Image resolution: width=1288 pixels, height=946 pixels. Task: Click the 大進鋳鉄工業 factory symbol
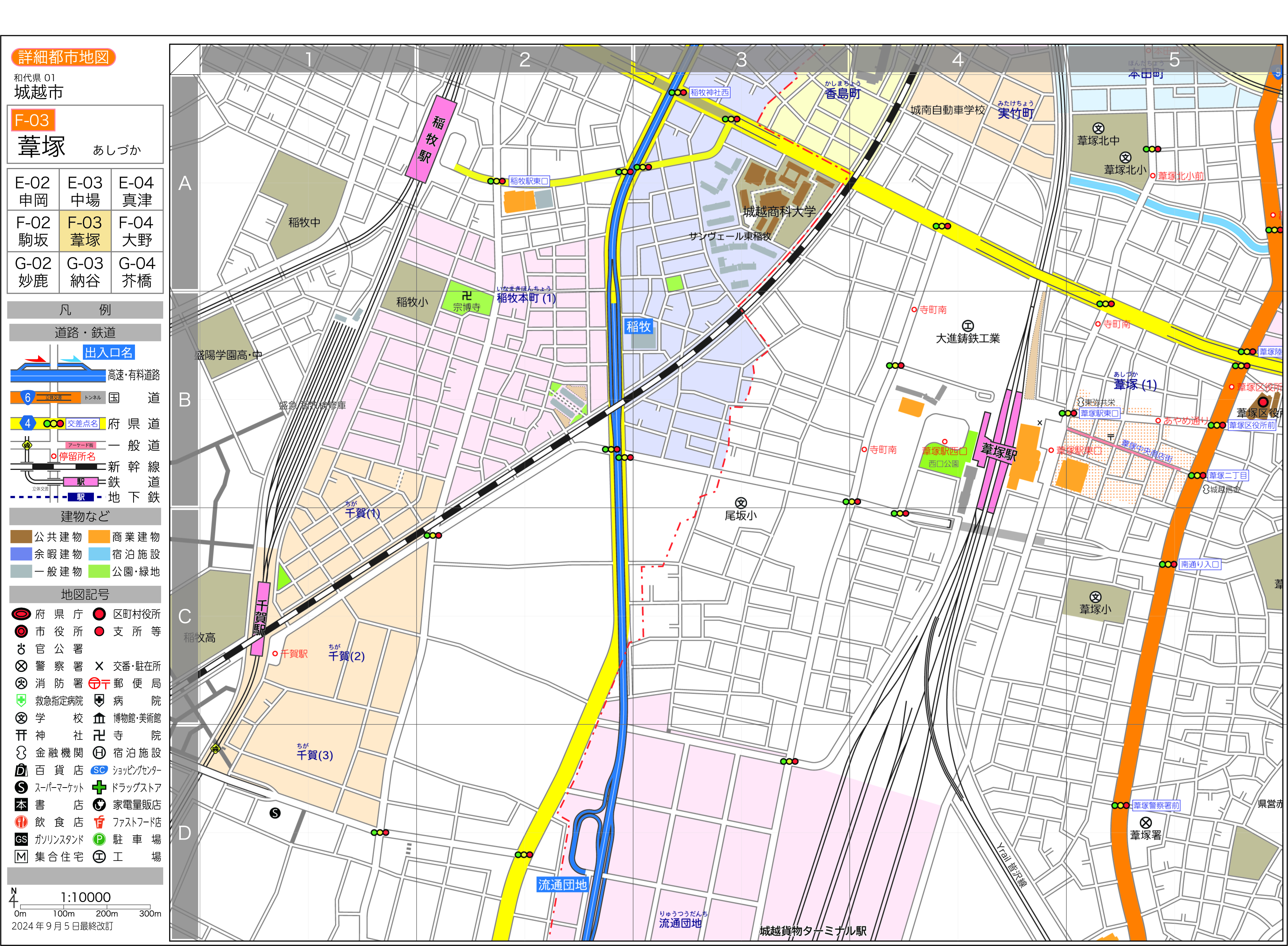pos(967,326)
